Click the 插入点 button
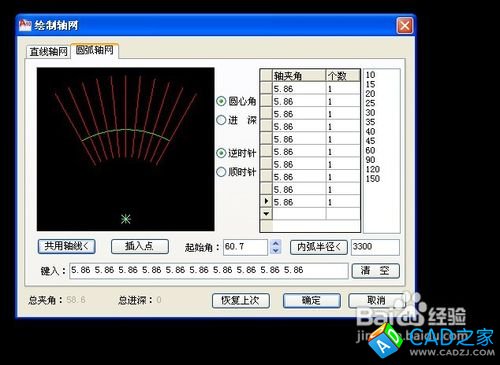 (x=140, y=247)
